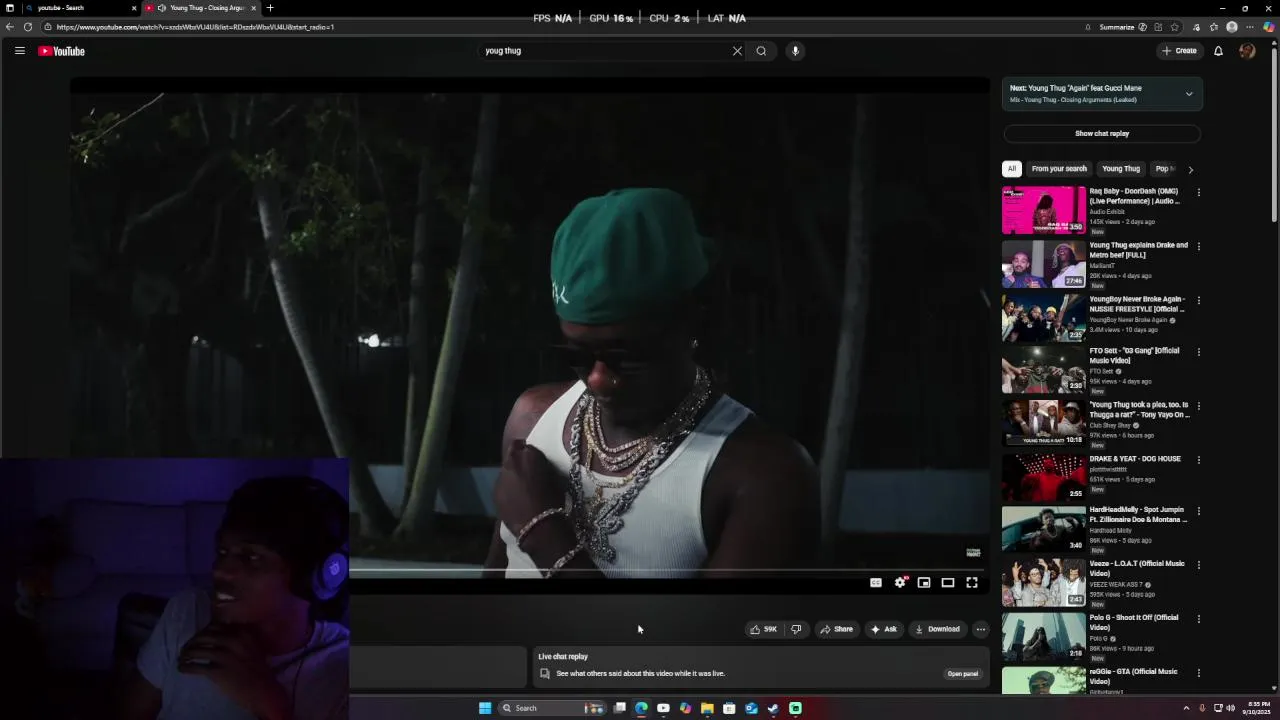The image size is (1280, 720).
Task: Click the Show chat replay button
Action: pyautogui.click(x=1102, y=133)
